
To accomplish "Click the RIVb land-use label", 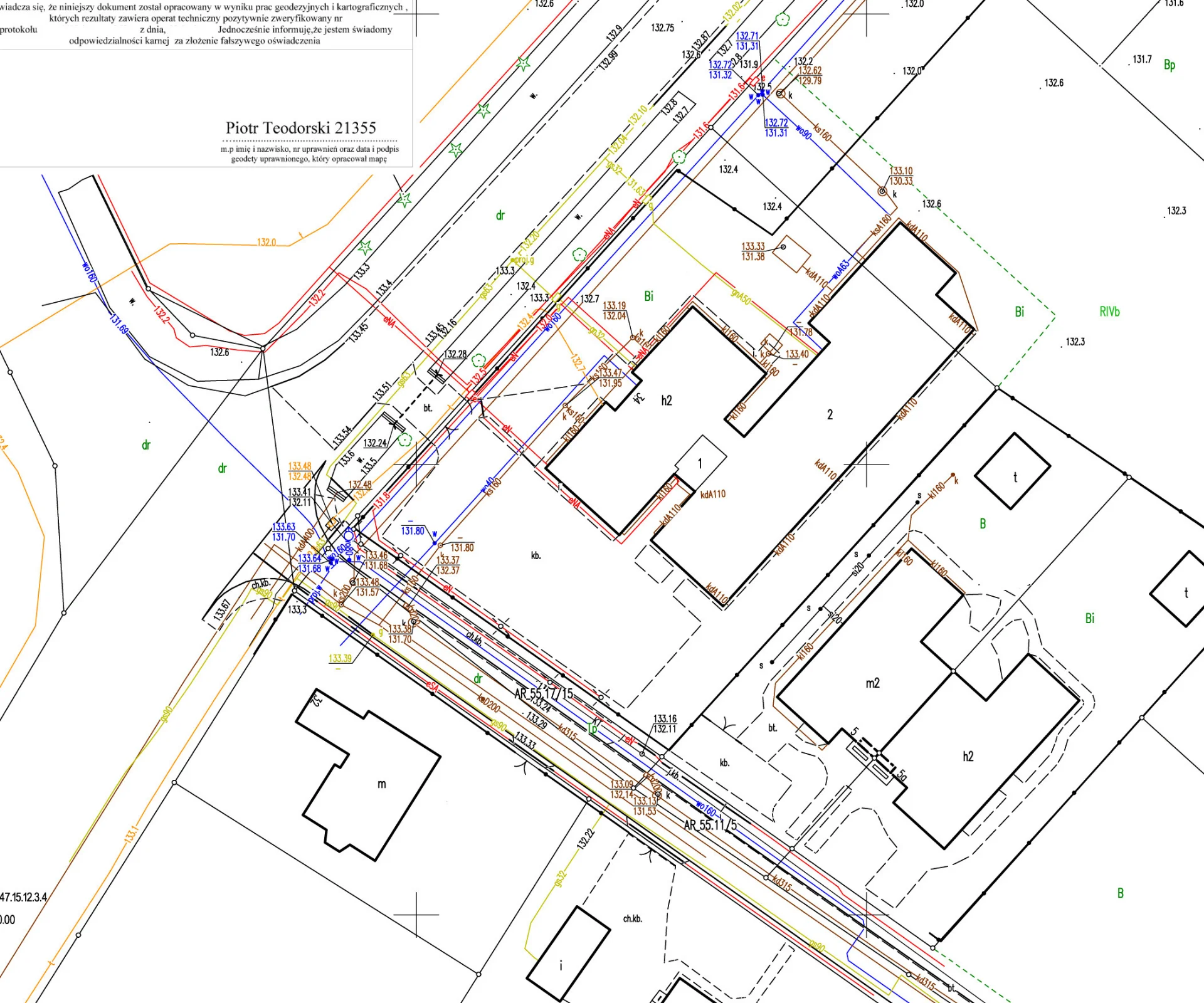I will click(x=1109, y=312).
